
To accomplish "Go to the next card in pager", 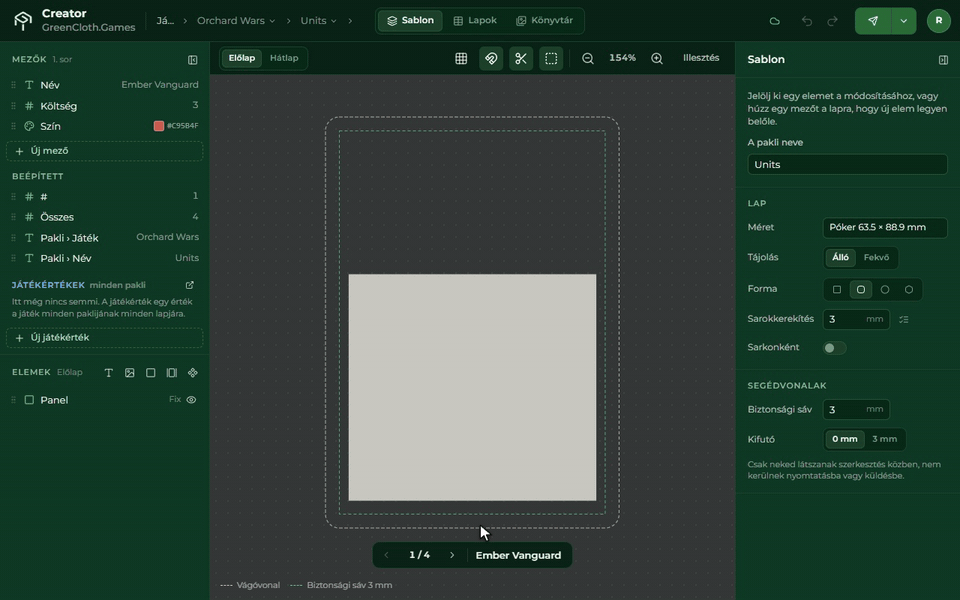I will point(452,555).
